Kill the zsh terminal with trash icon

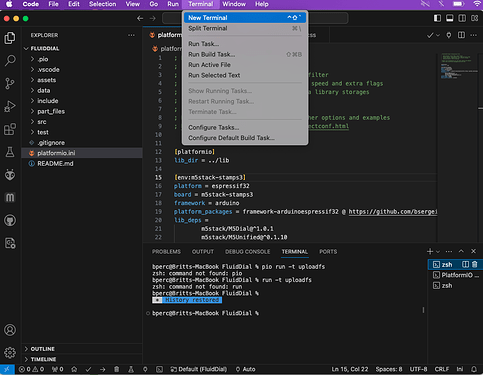coord(475,264)
